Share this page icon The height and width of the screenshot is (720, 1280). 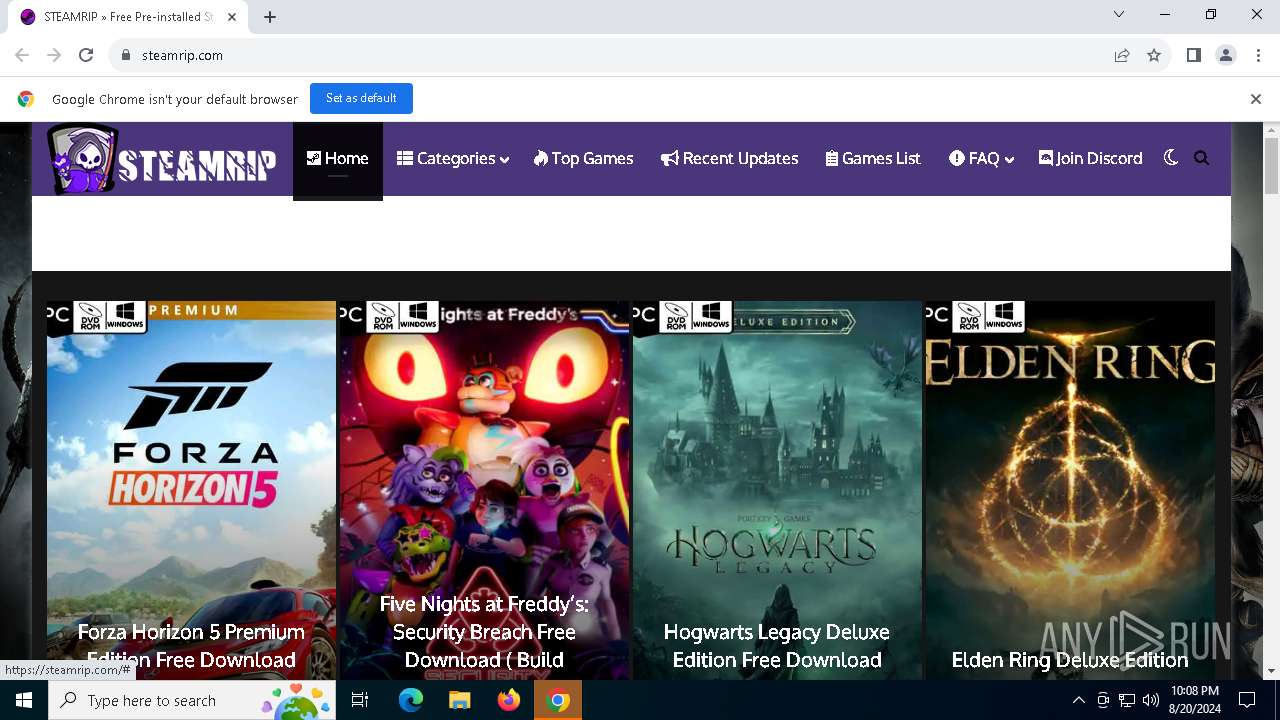click(1122, 55)
